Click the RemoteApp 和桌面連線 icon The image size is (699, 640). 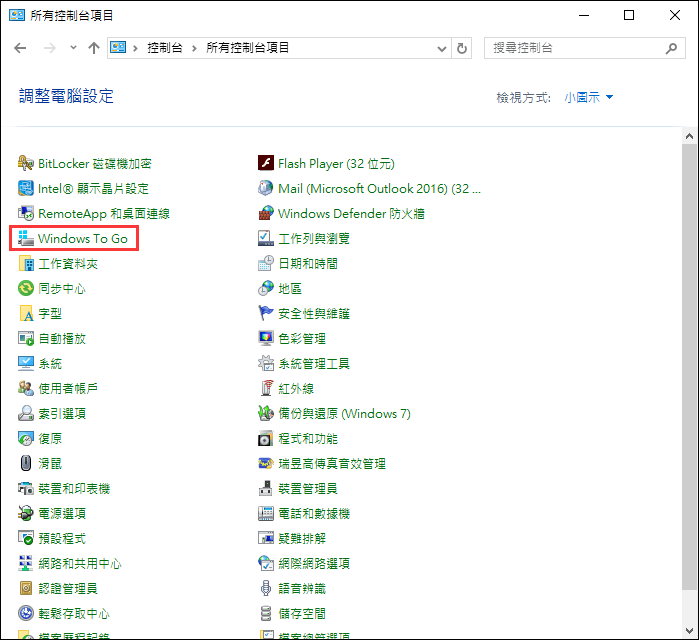click(25, 213)
